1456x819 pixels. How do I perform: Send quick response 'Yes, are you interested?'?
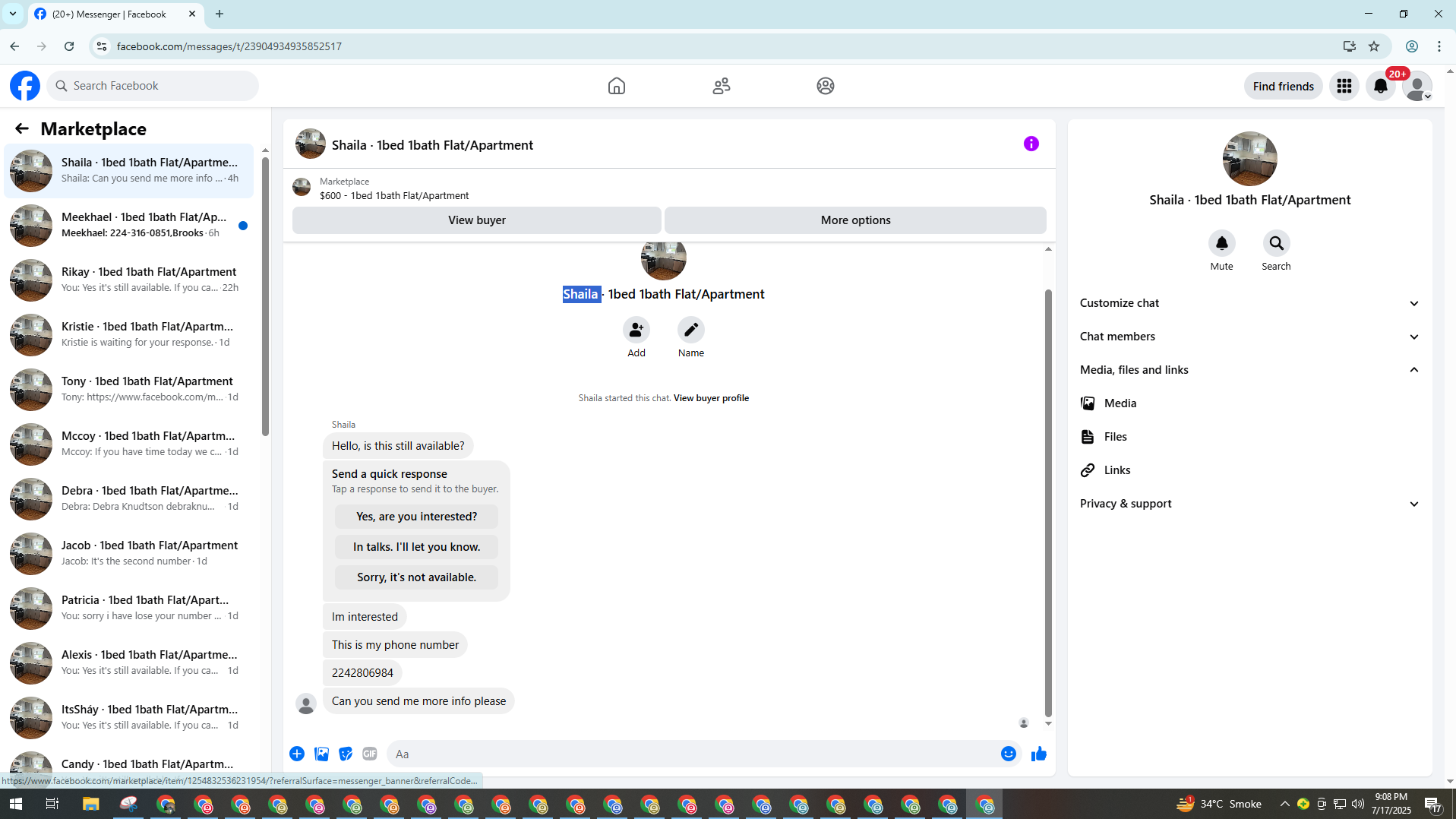tap(416, 517)
